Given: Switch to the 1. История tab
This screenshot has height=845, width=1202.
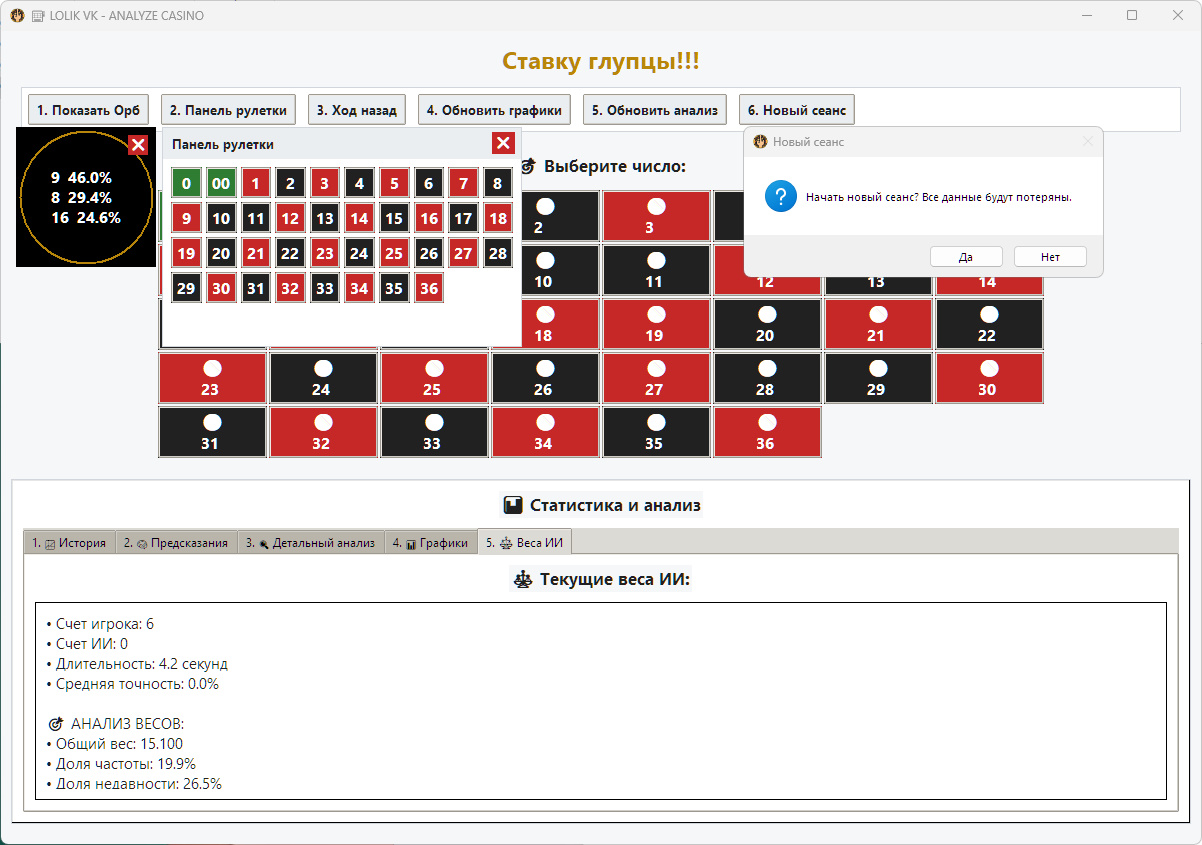Looking at the screenshot, I should [x=69, y=543].
